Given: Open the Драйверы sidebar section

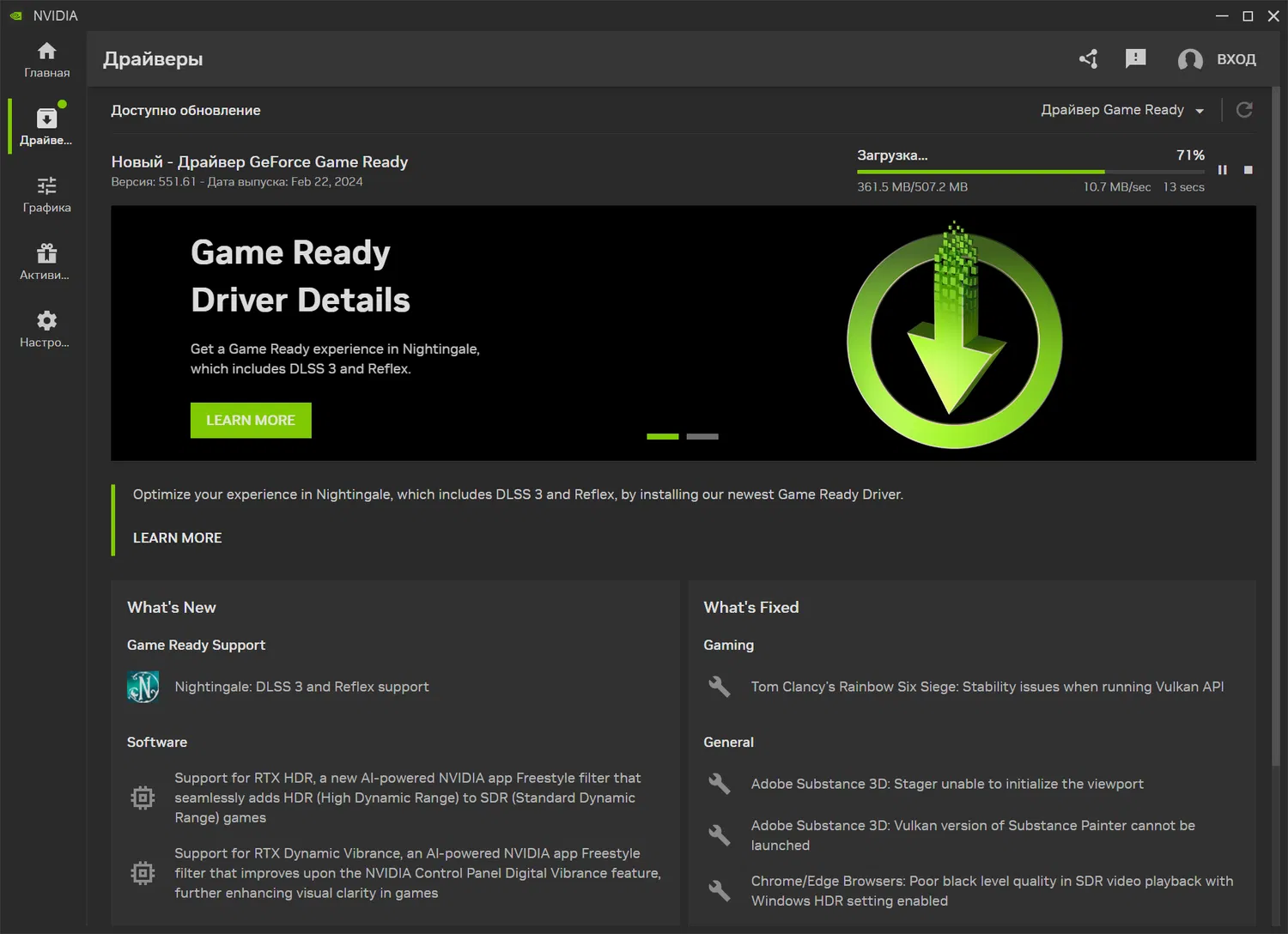Looking at the screenshot, I should [x=46, y=127].
